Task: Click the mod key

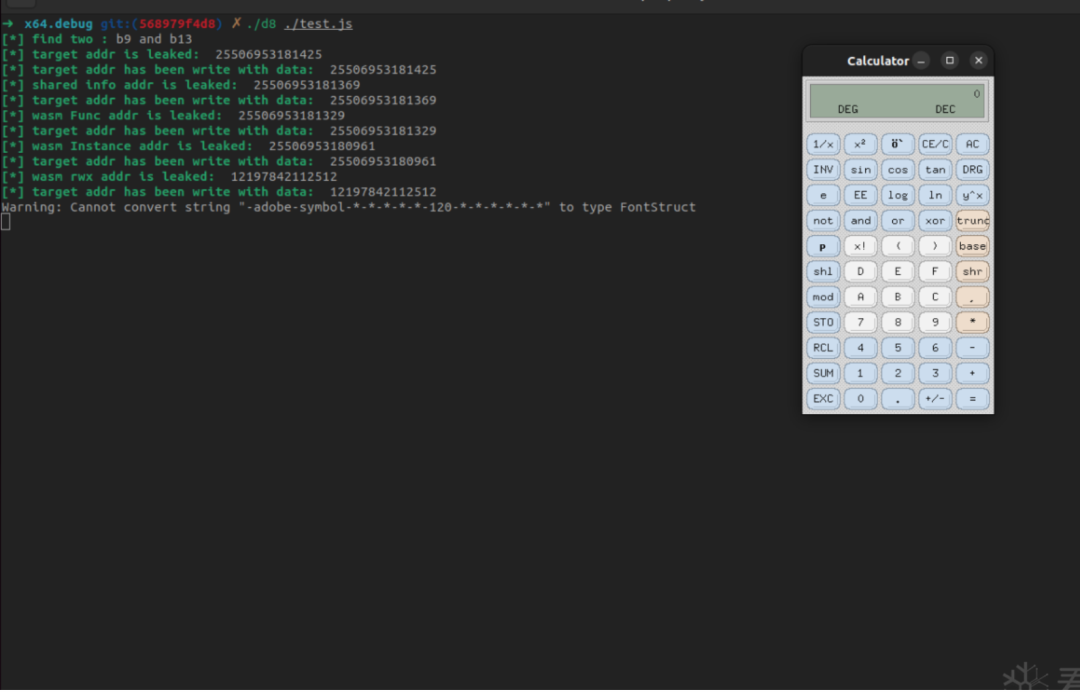Action: 823,297
